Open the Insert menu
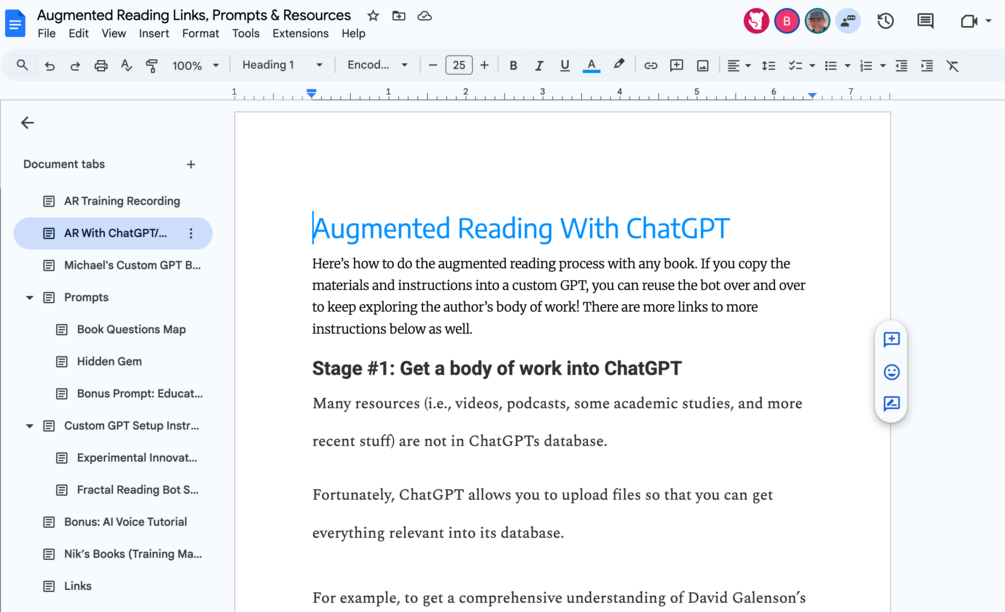Screen dimensions: 1005x612 tap(154, 33)
